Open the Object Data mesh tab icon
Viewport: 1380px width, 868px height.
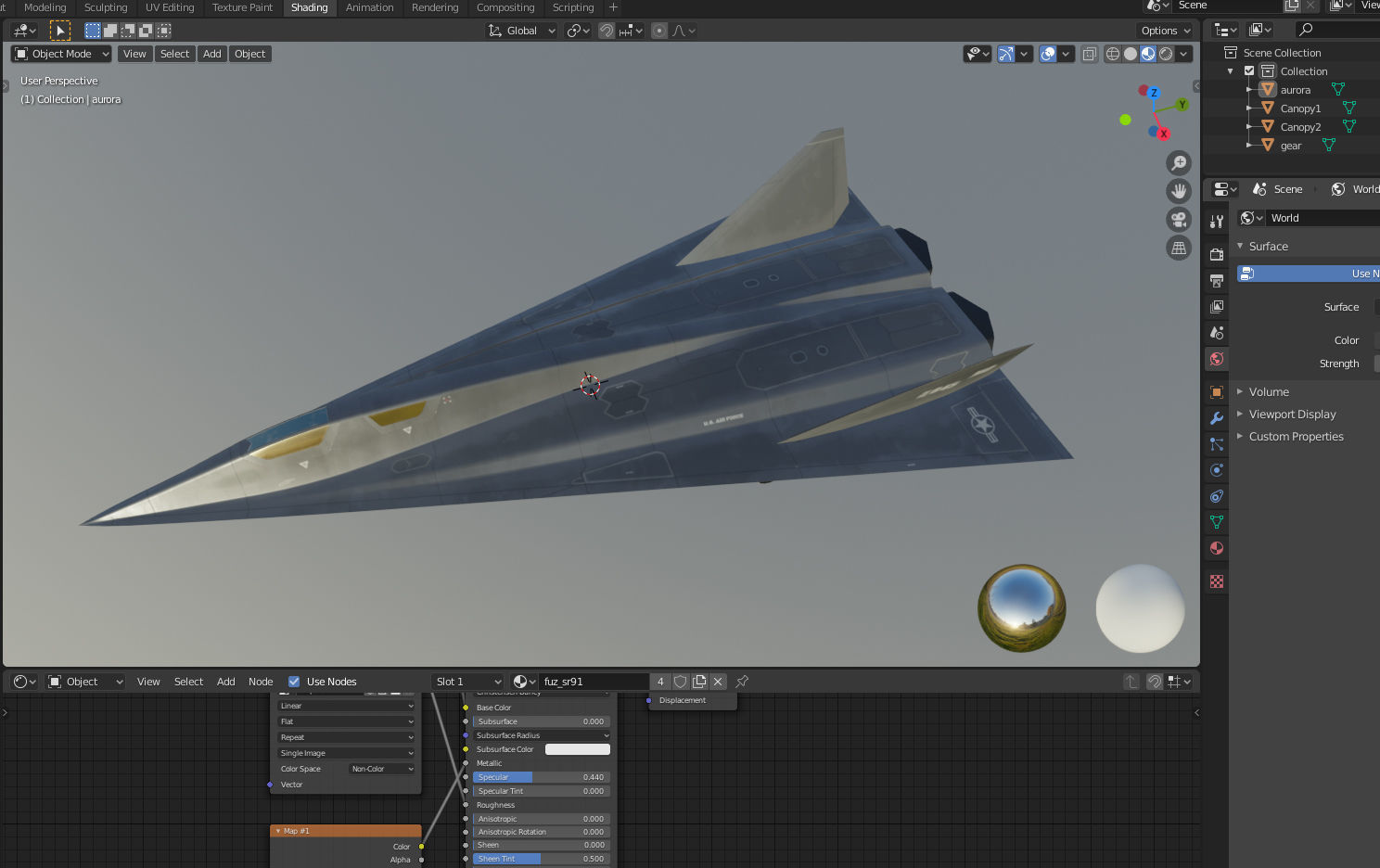click(x=1217, y=522)
